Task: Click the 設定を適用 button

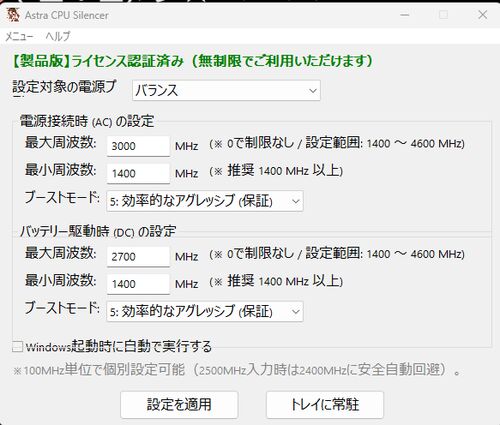Action: tap(179, 405)
